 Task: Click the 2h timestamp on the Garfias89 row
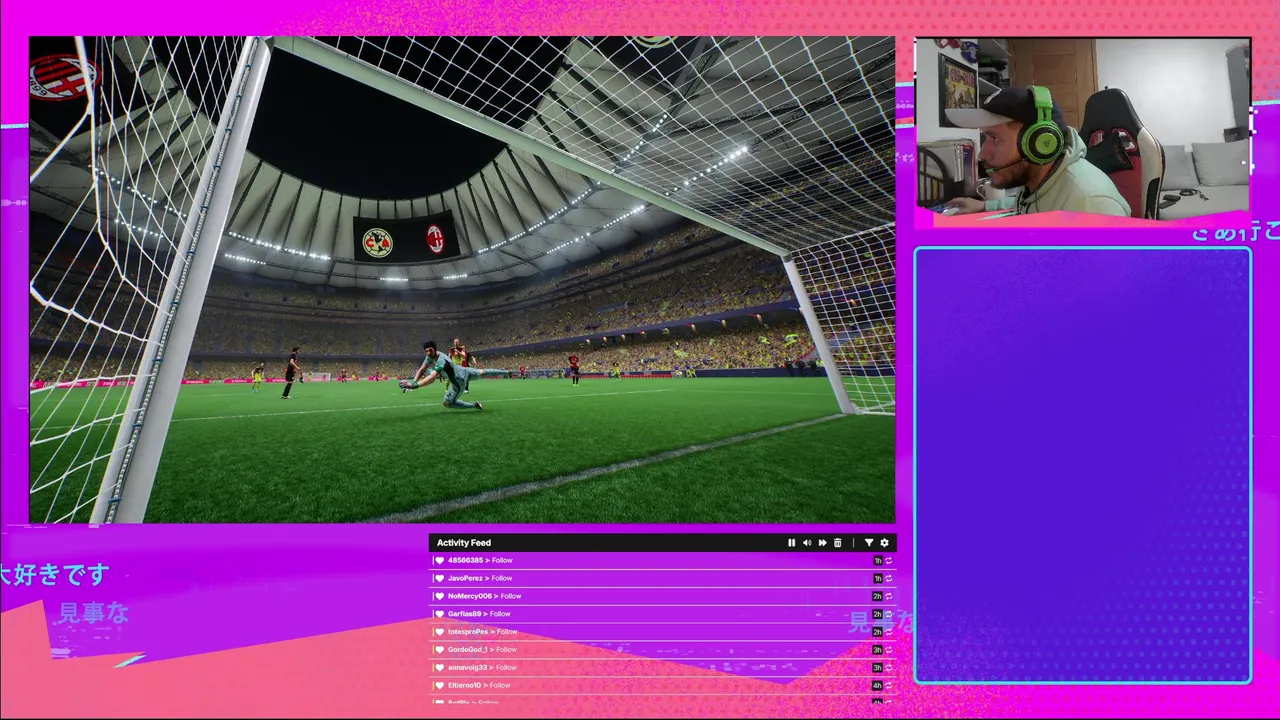tap(878, 614)
